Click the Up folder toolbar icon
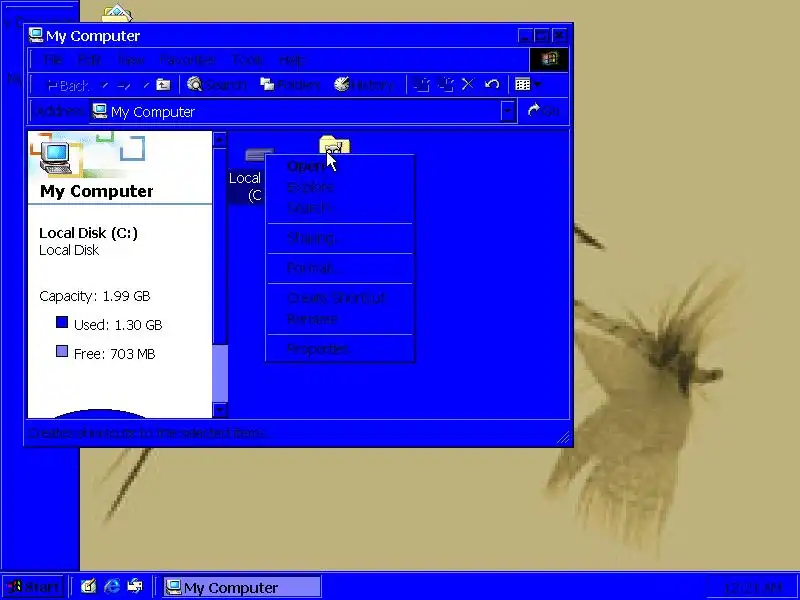 pyautogui.click(x=163, y=85)
